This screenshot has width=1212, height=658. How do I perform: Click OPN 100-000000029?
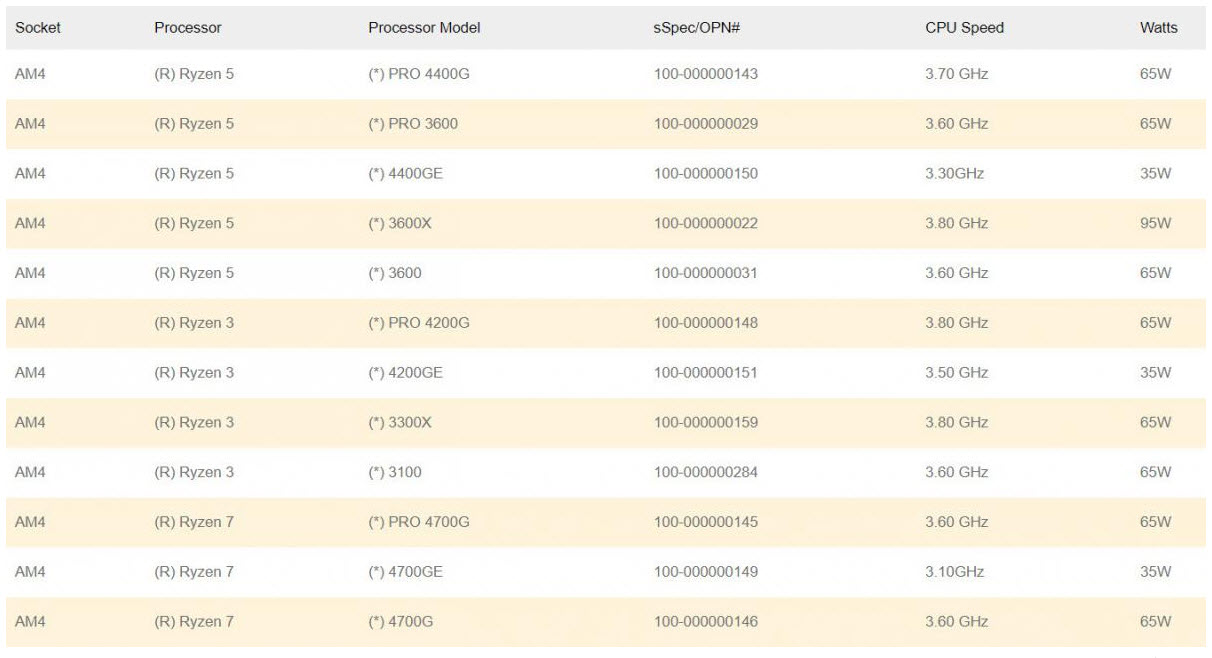point(705,124)
